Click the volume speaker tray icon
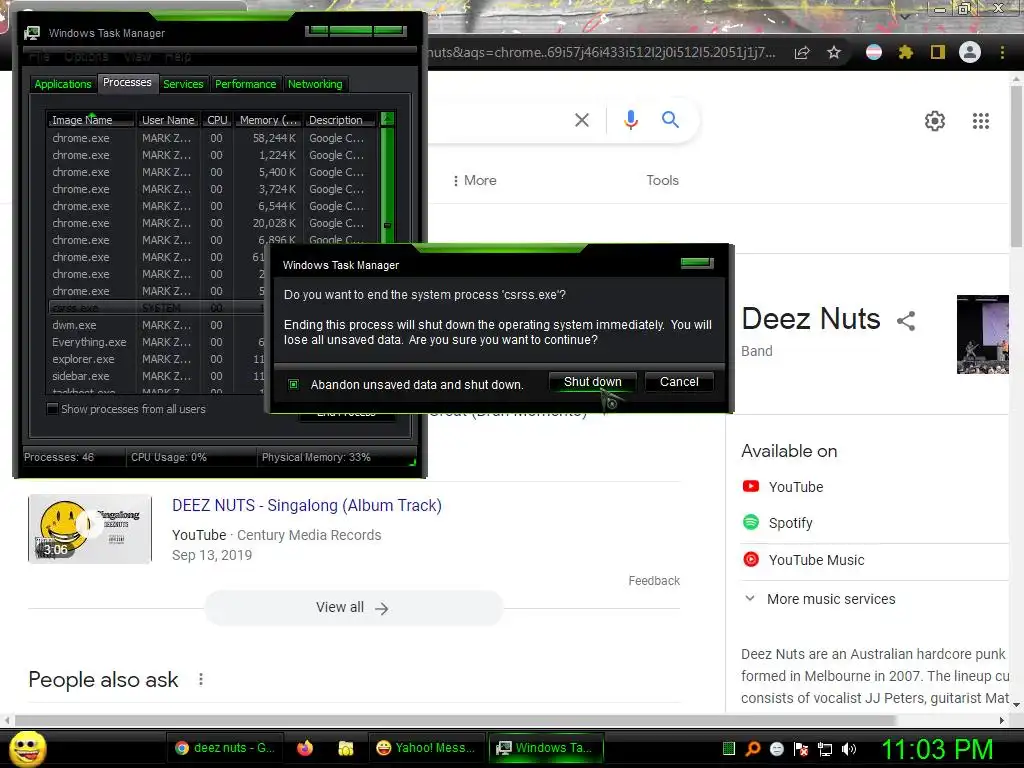The width and height of the screenshot is (1024, 768). coord(849,749)
